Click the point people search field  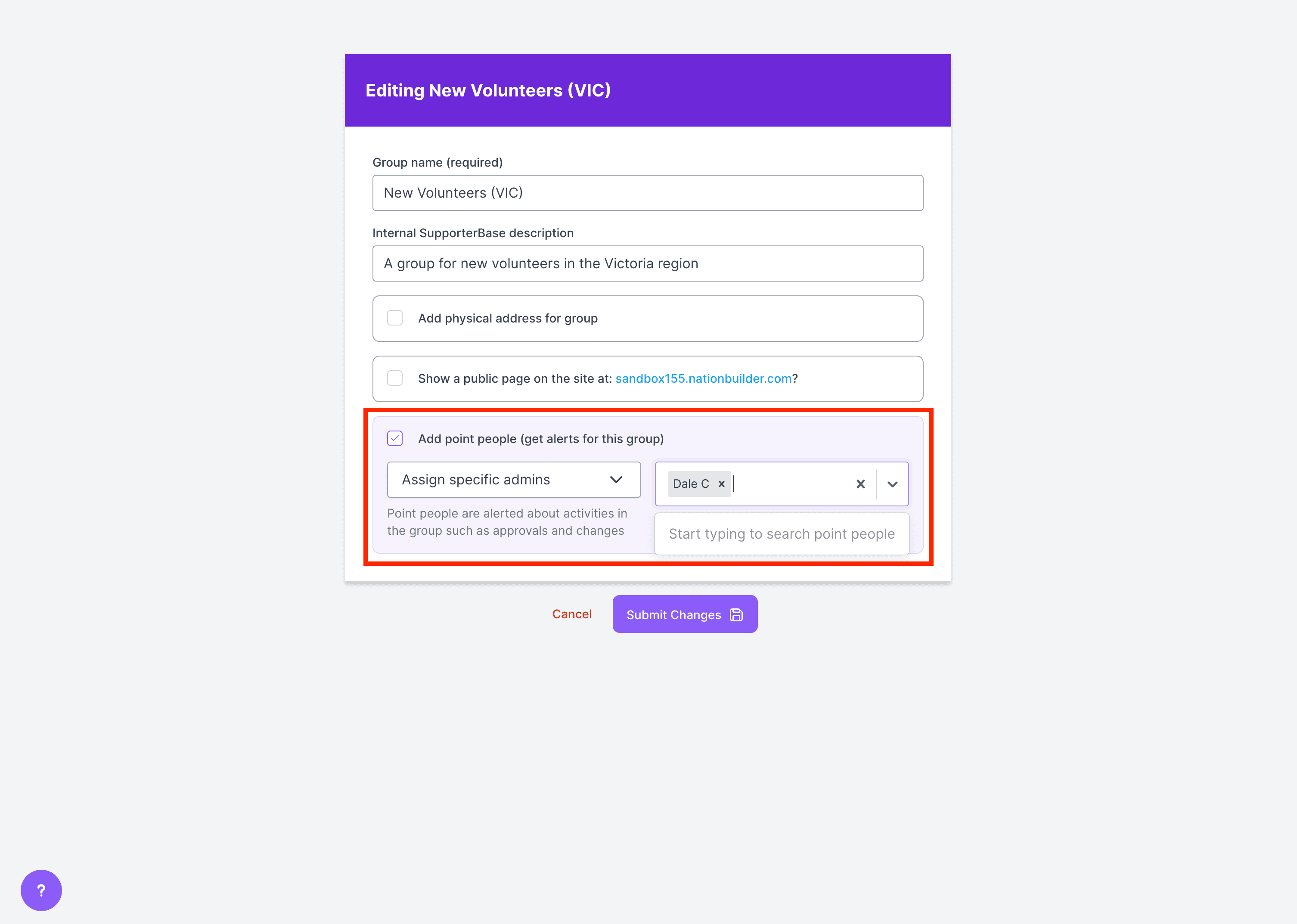pyautogui.click(x=781, y=533)
